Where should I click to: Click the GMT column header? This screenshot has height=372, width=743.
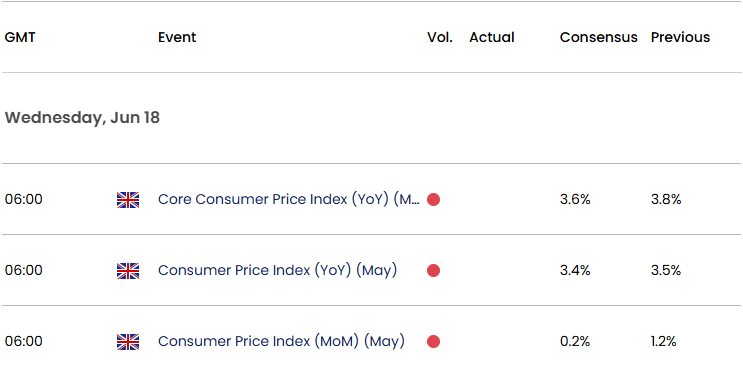(x=20, y=37)
